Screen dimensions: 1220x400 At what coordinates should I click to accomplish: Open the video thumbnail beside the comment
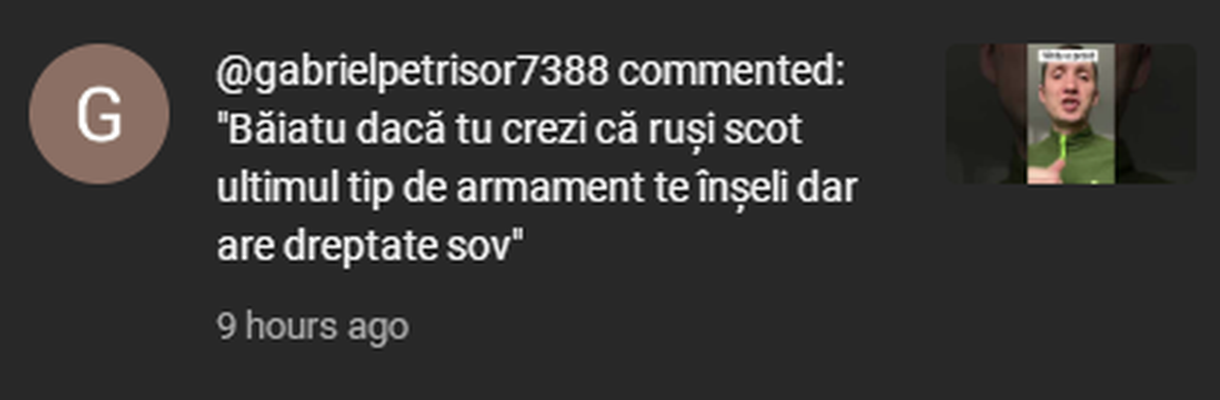pos(1071,114)
